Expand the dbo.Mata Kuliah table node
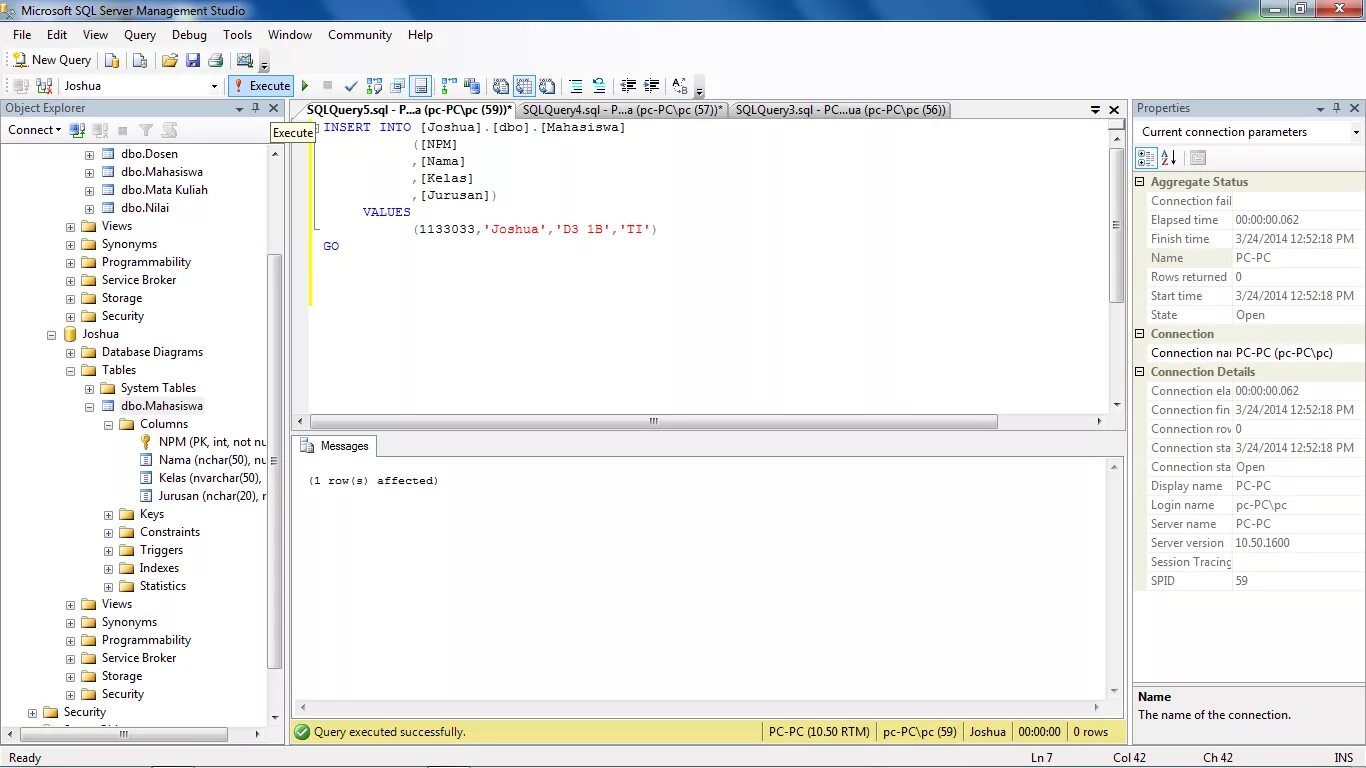The image size is (1366, 768). point(89,190)
